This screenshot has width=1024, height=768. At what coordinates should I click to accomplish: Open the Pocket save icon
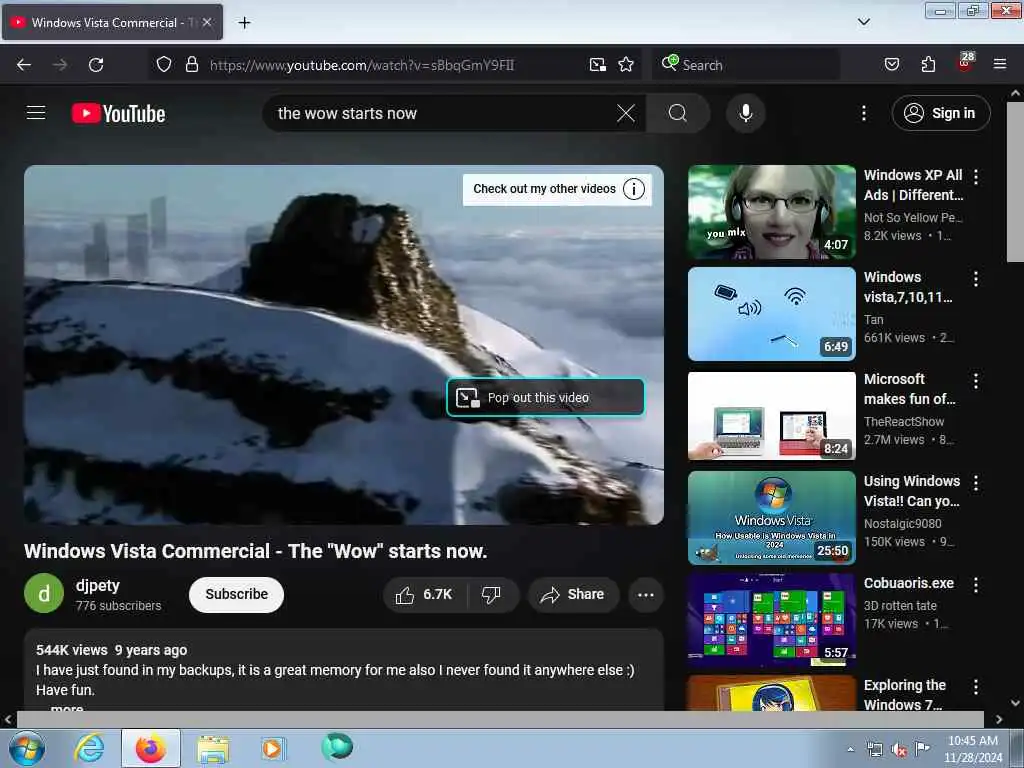coord(891,65)
